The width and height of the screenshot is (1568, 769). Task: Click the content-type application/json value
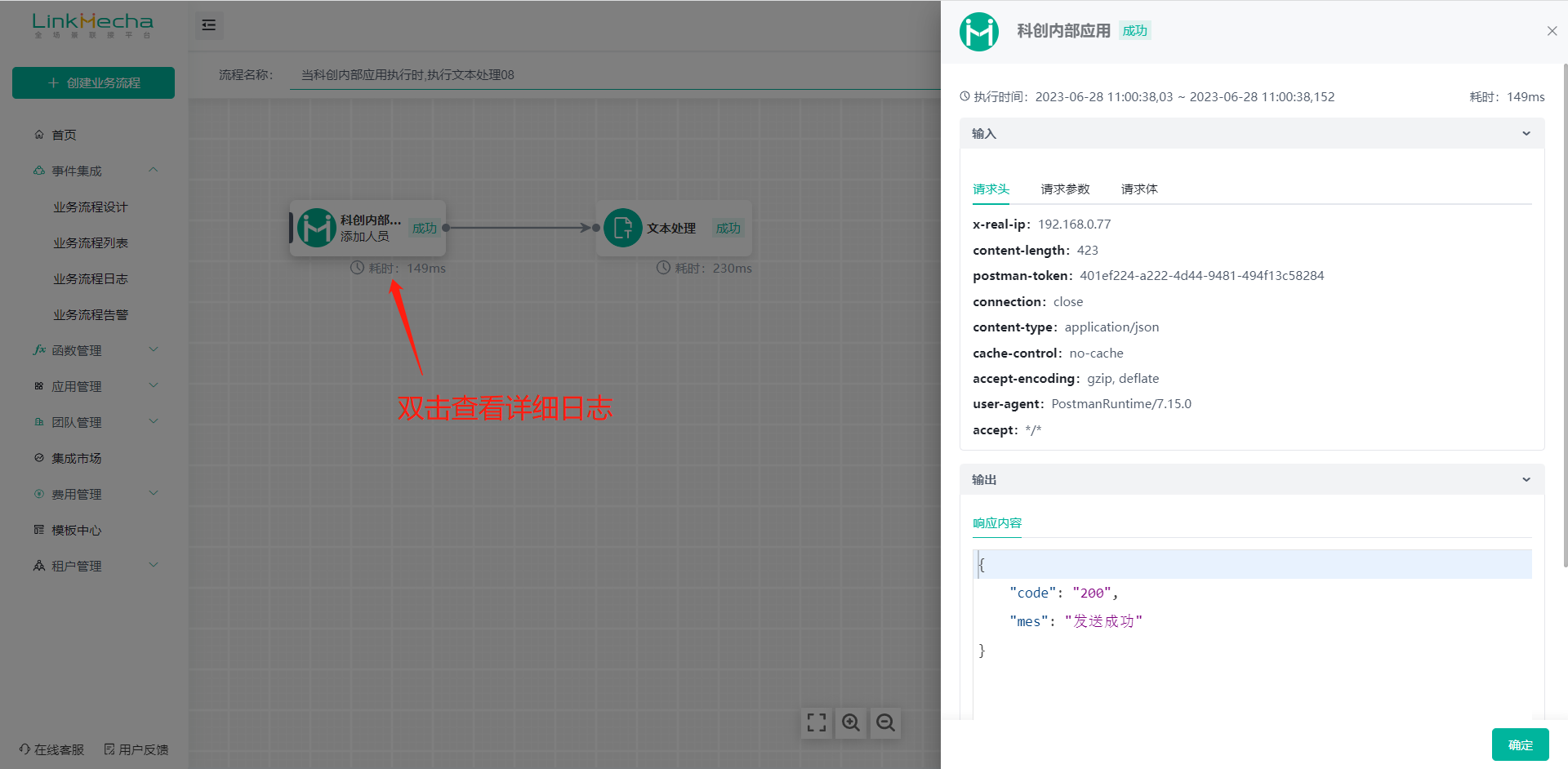tap(1111, 327)
